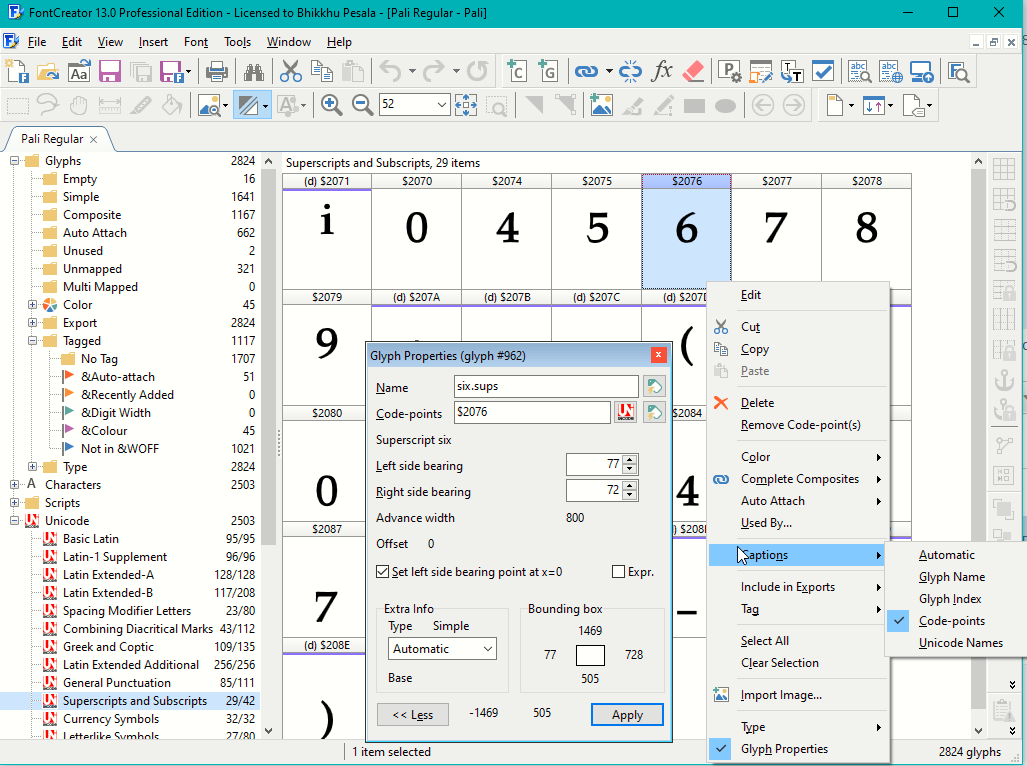Choose Automatic caption option
This screenshot has width=1027, height=766.
pyautogui.click(x=946, y=555)
